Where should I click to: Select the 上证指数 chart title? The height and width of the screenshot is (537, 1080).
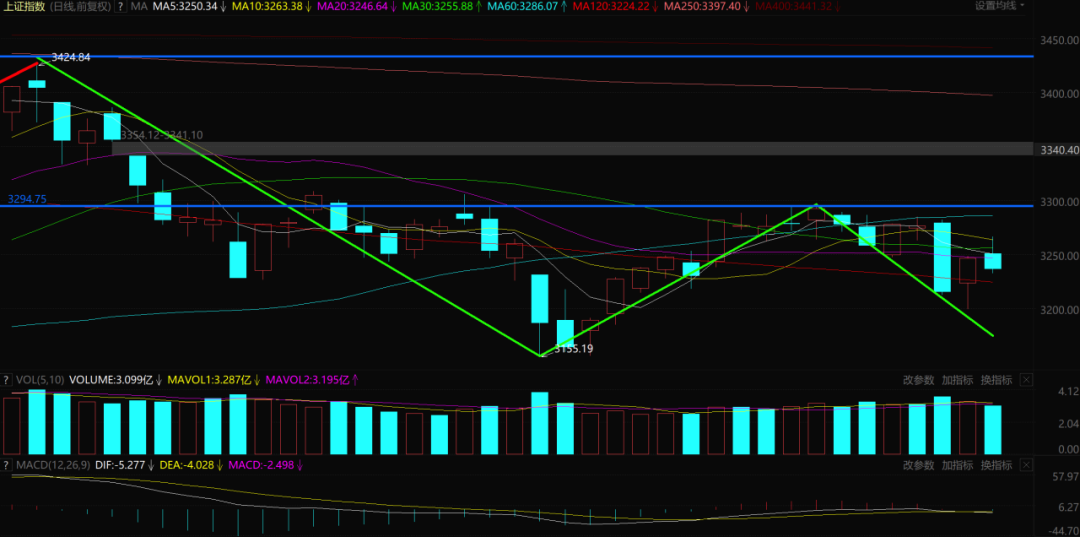coord(22,7)
